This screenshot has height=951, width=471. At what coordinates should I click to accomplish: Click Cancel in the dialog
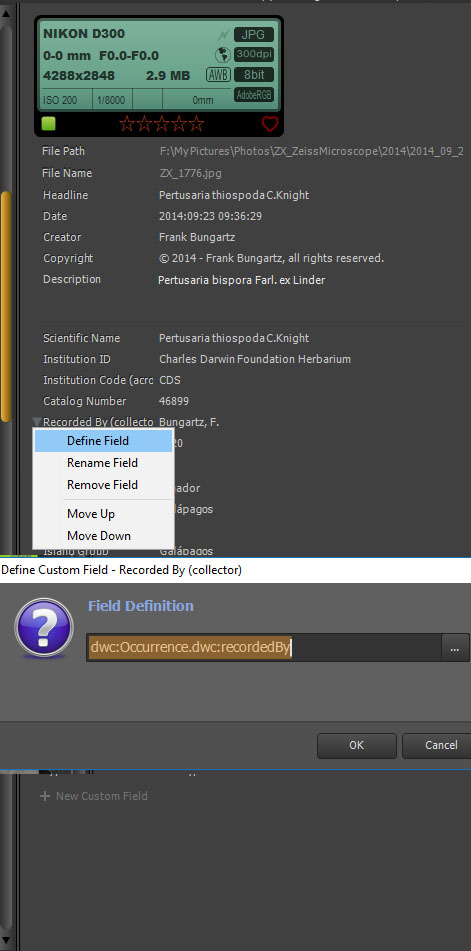[436, 745]
